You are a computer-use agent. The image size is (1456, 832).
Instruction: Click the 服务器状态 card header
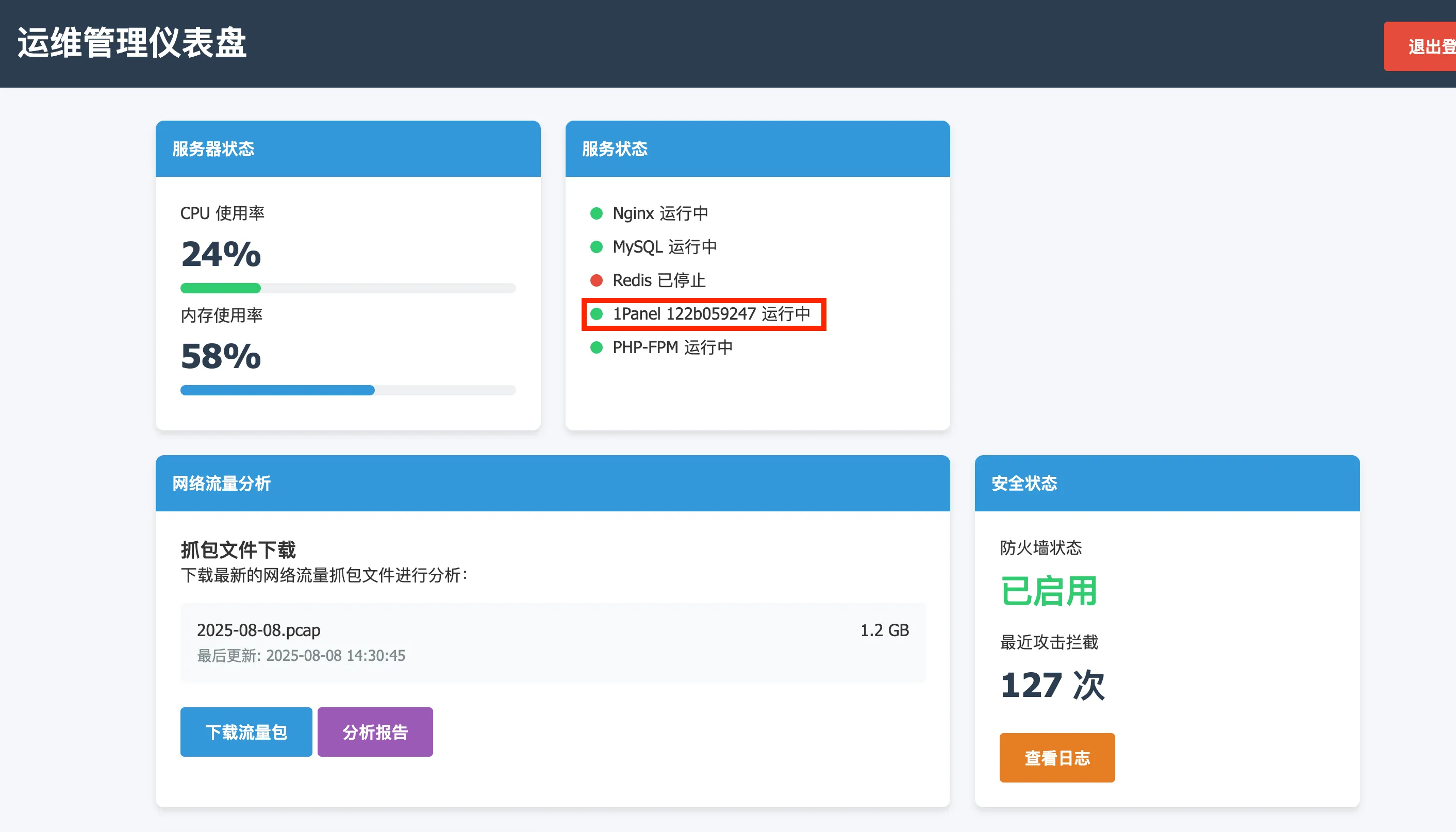[x=348, y=148]
